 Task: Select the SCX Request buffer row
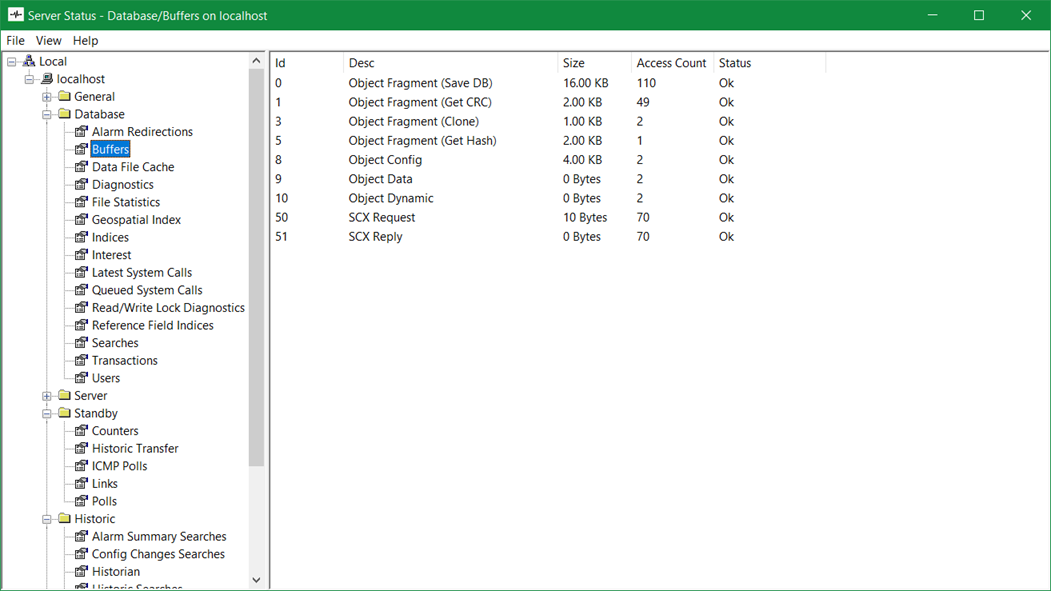382,218
